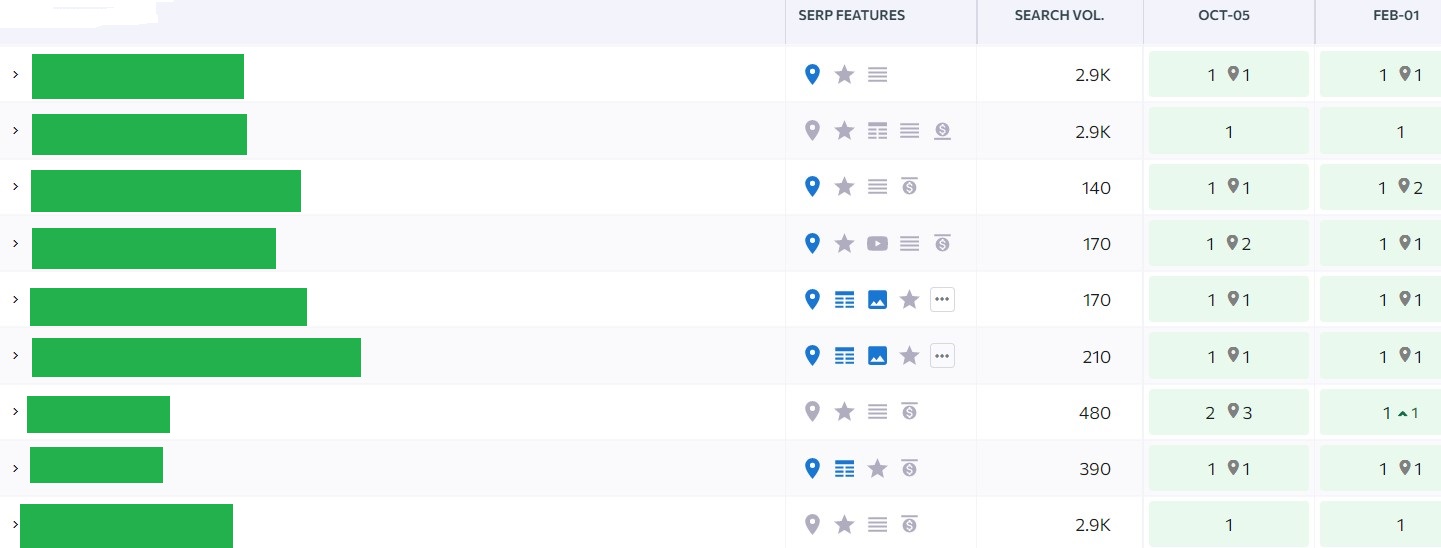Click the blue table icon in the 390 row
Screen dimensions: 1441x548
coord(845,468)
